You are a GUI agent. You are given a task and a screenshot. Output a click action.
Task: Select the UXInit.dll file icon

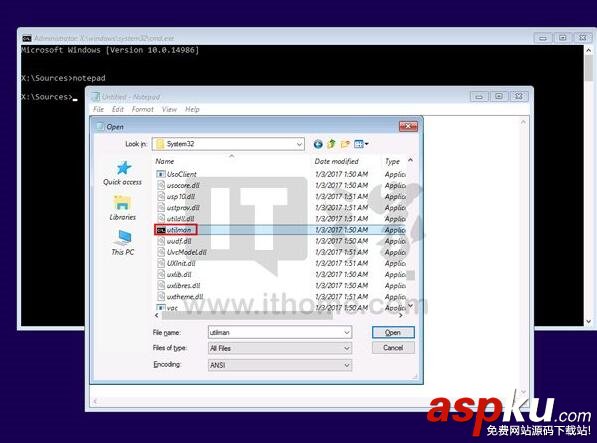pos(161,263)
